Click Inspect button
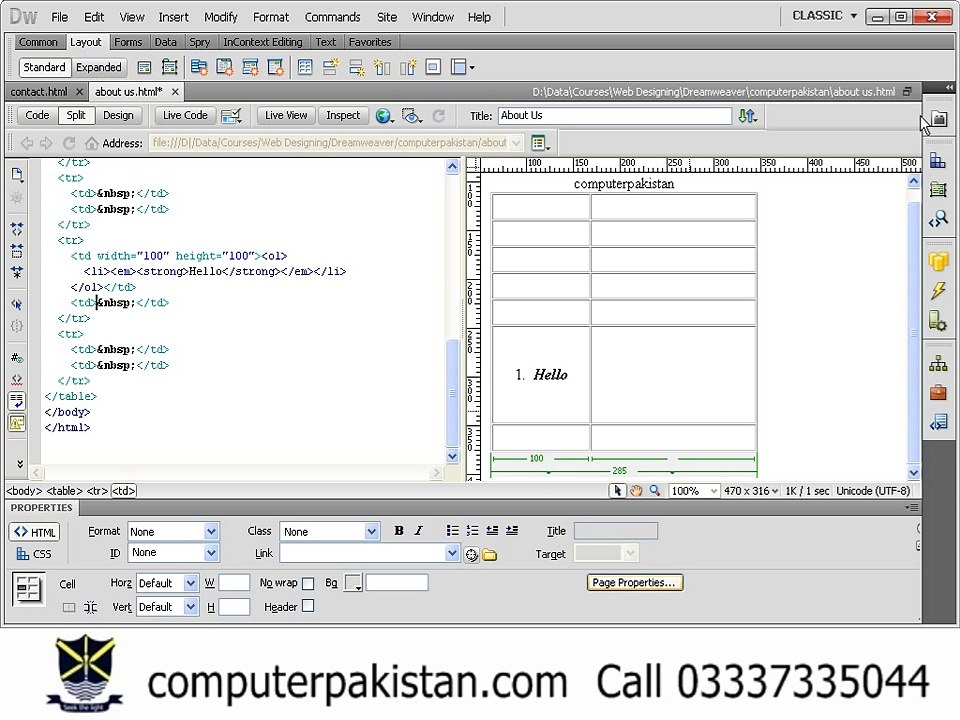The image size is (960, 720). tap(343, 115)
